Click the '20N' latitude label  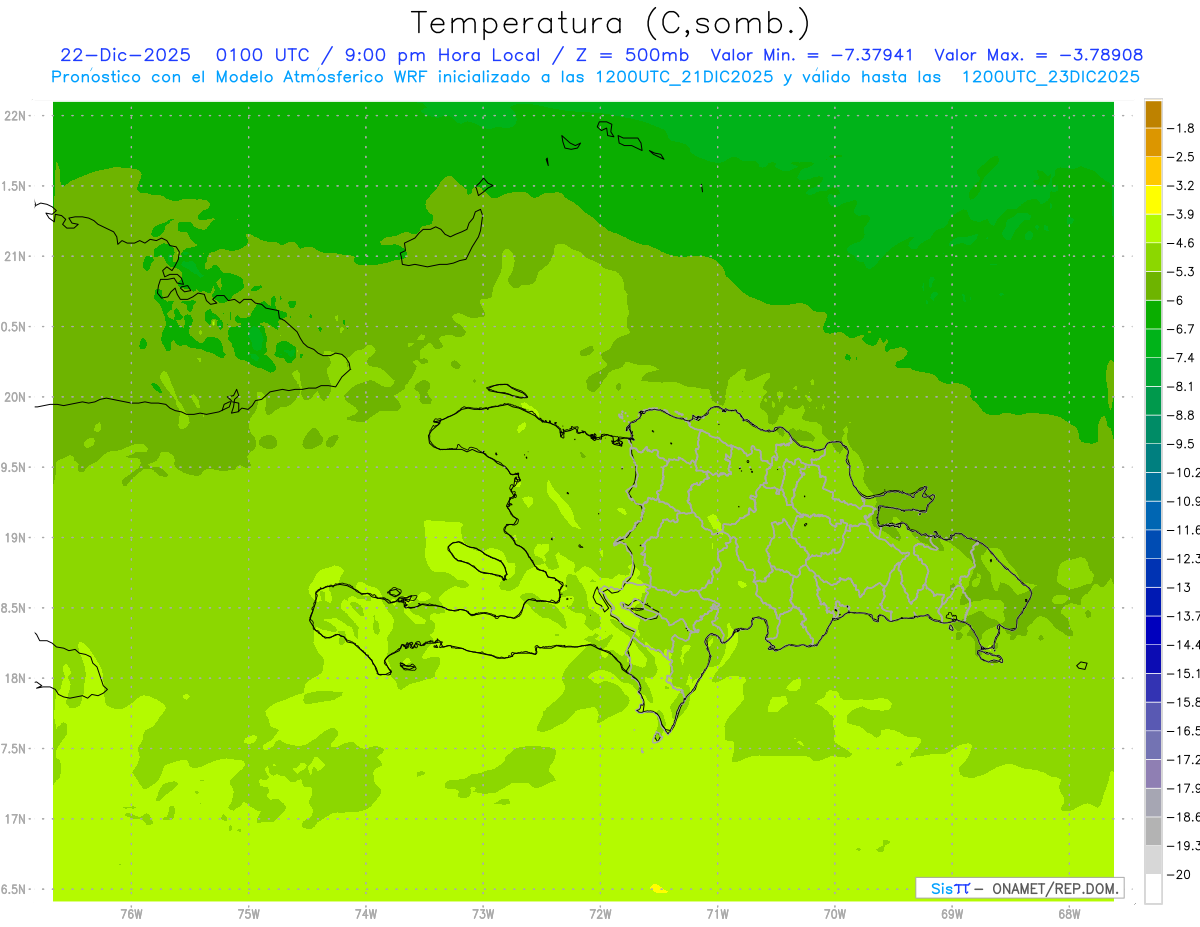[x=16, y=397]
